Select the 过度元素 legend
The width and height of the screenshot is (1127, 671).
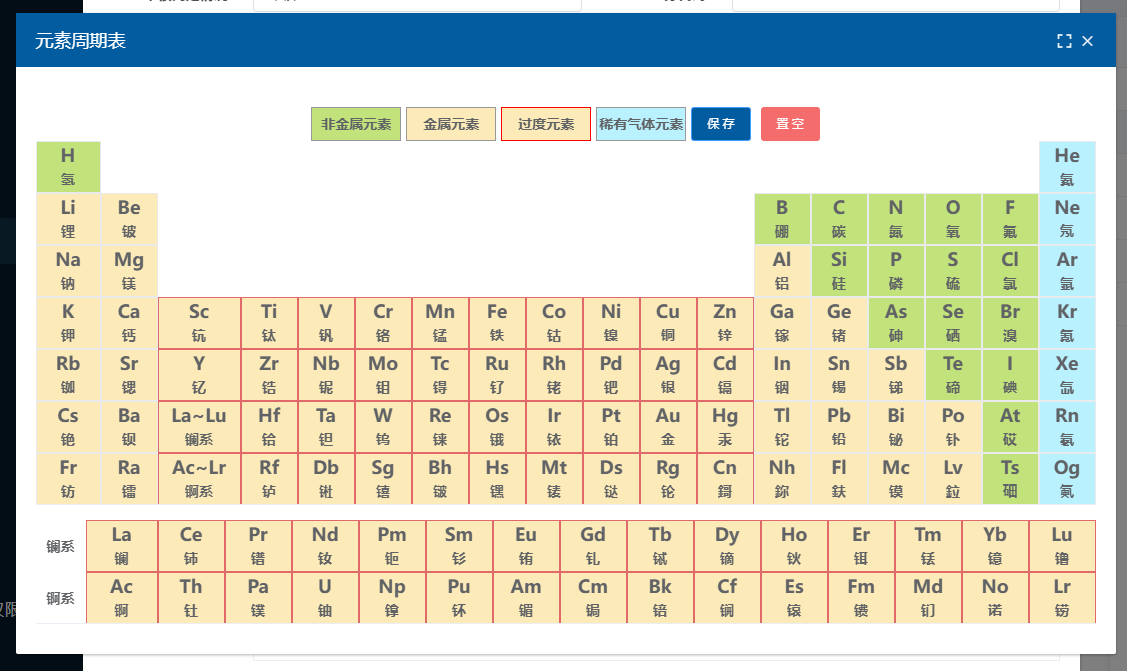click(x=546, y=124)
